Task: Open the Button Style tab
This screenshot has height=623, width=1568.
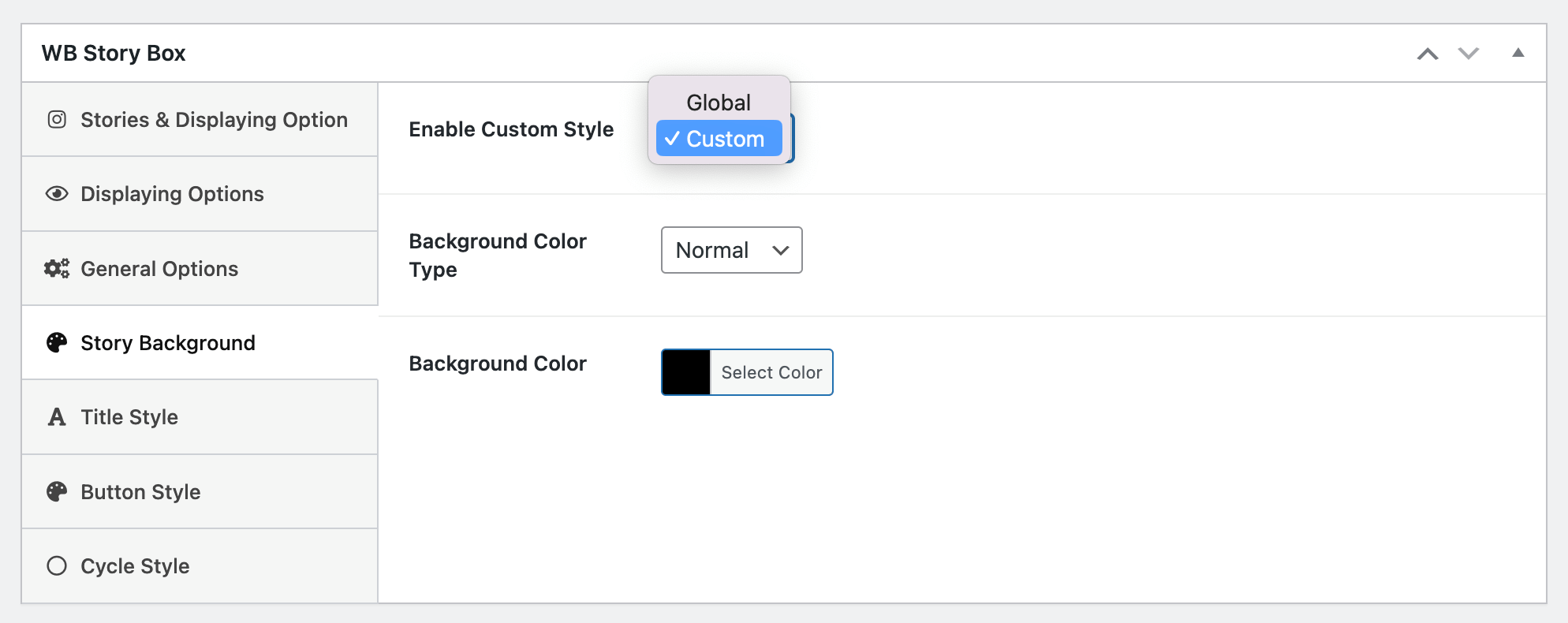Action: 140,492
